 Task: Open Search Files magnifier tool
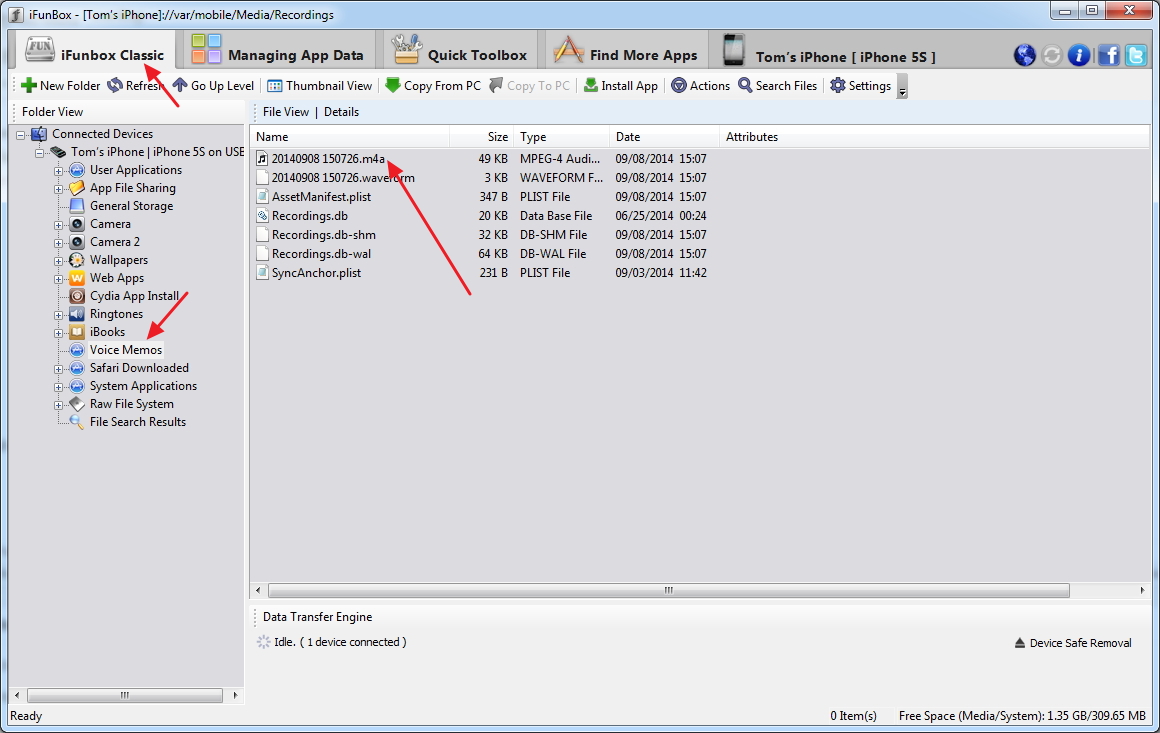click(745, 86)
